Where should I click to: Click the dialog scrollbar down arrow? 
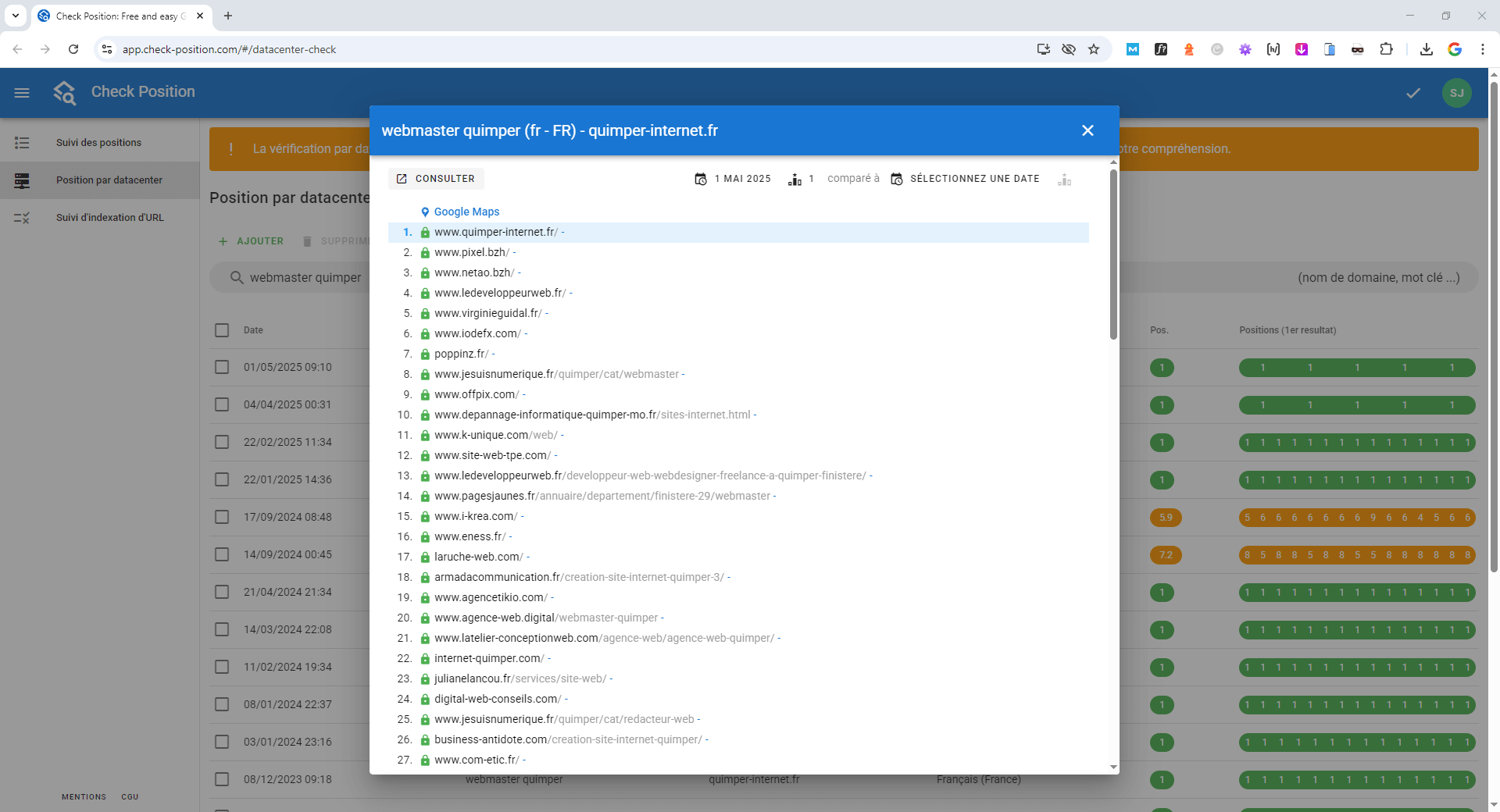(x=1113, y=767)
